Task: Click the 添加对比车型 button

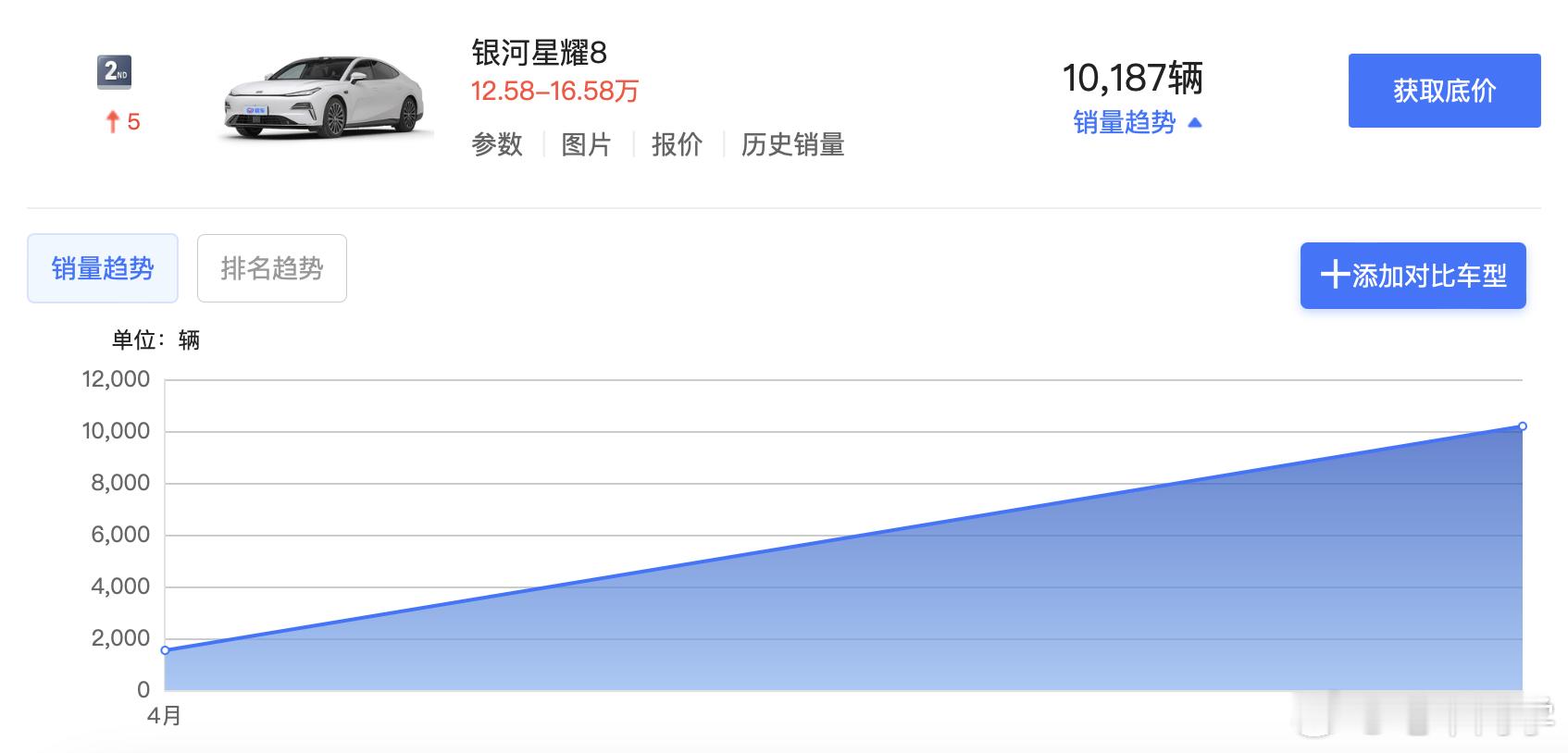Action: (x=1412, y=276)
